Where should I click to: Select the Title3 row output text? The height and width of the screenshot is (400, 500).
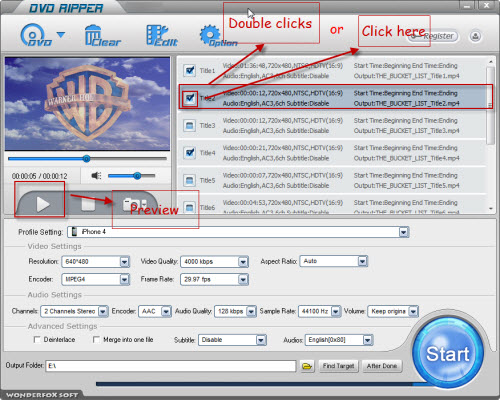pos(407,131)
